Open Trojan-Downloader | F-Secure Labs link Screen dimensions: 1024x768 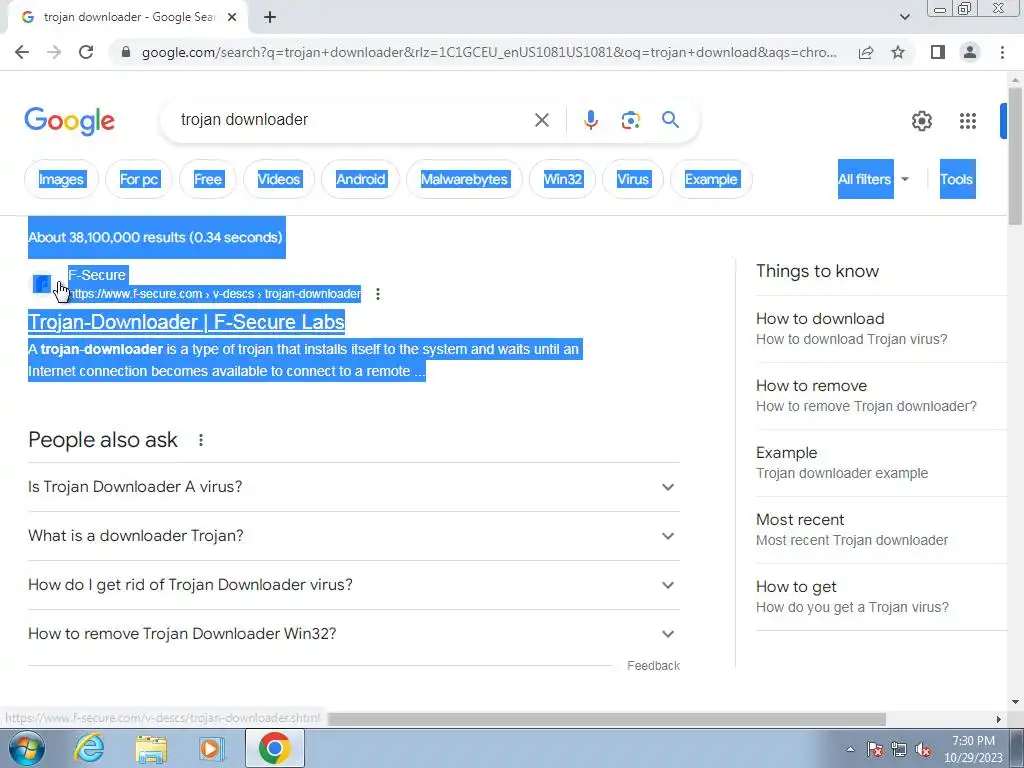(186, 322)
